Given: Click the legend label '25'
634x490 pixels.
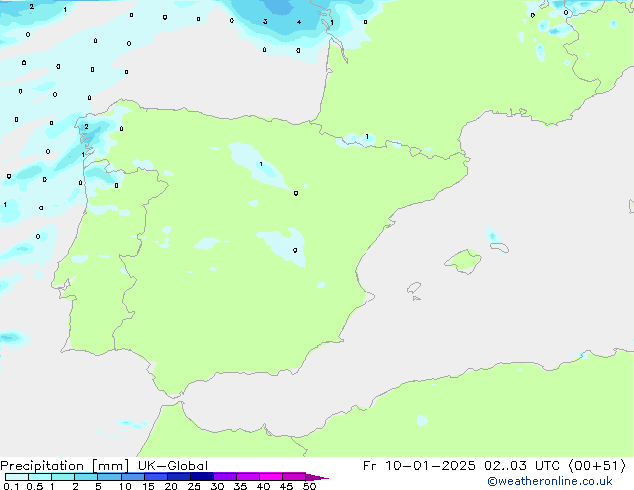Looking at the screenshot, I should click(194, 486).
